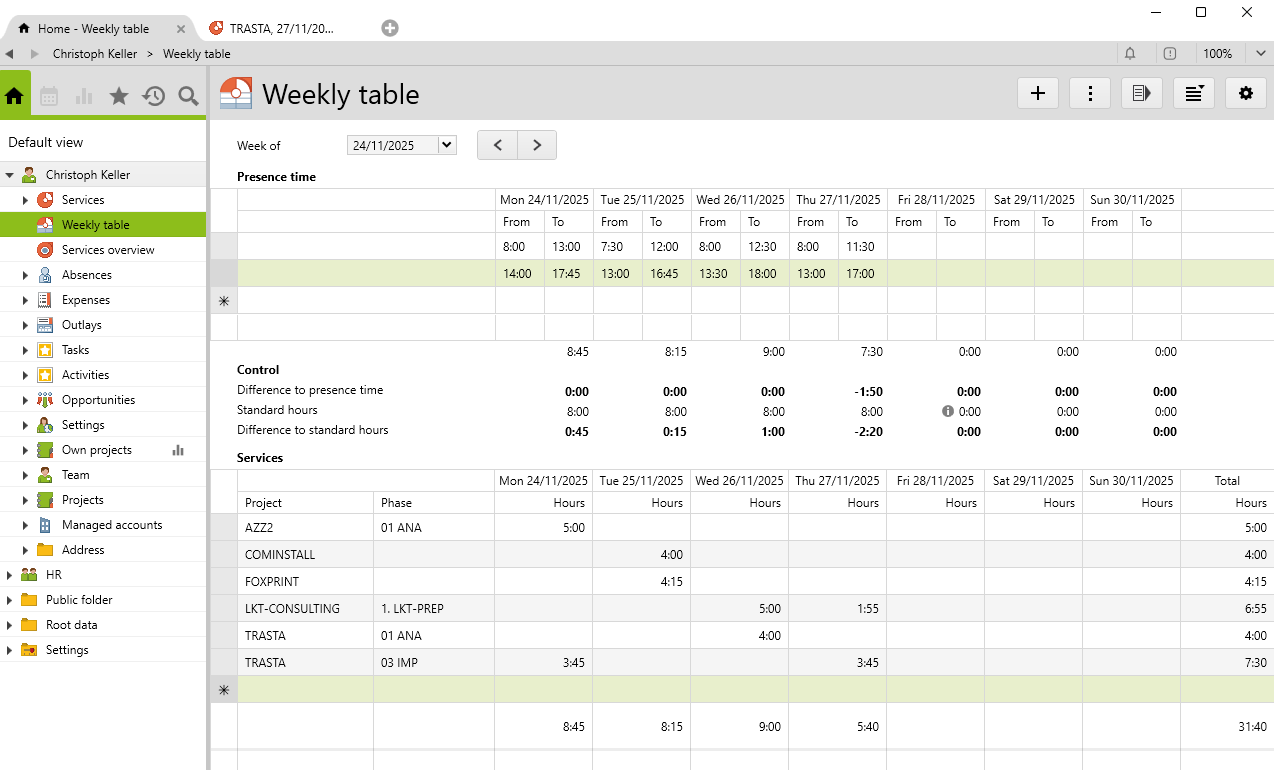This screenshot has height=770, width=1274.
Task: Open a new tab with the plus button
Action: (390, 28)
